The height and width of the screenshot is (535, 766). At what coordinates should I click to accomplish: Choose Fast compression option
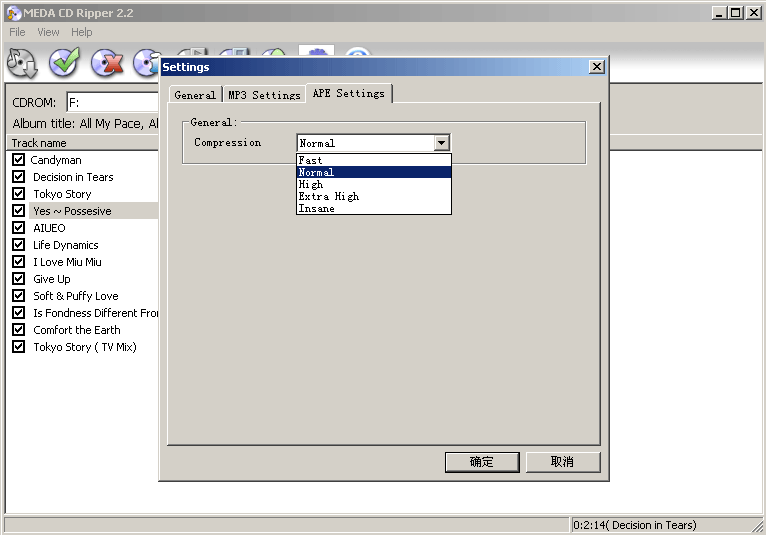(x=374, y=160)
